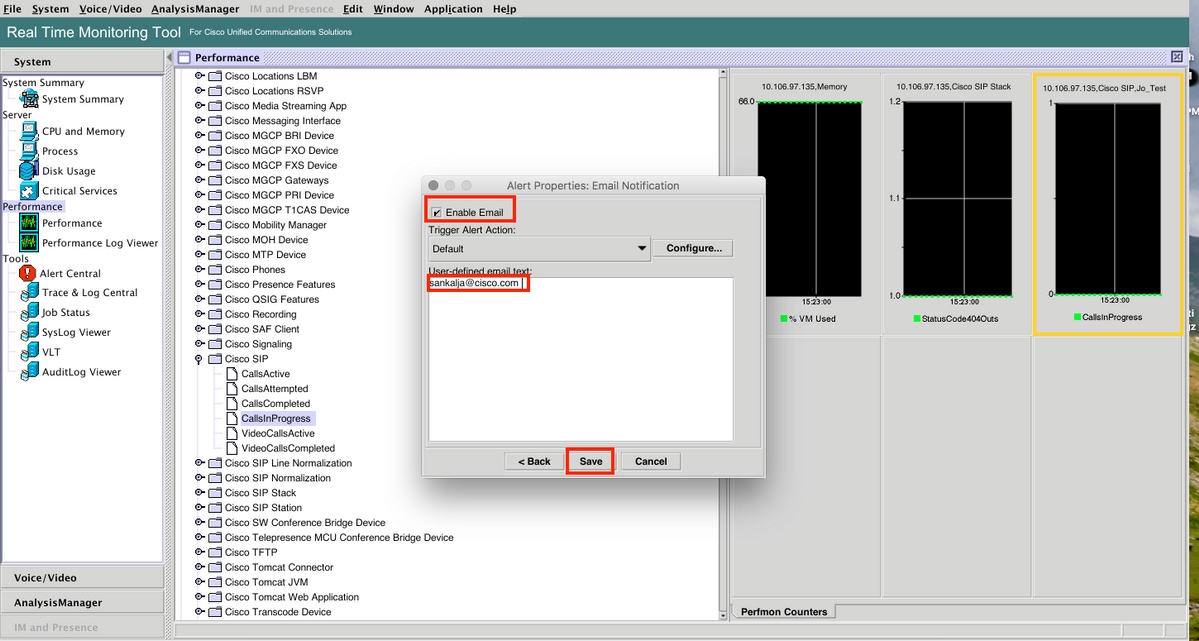This screenshot has height=641, width=1199.
Task: Click the Configure... button
Action: pos(694,248)
